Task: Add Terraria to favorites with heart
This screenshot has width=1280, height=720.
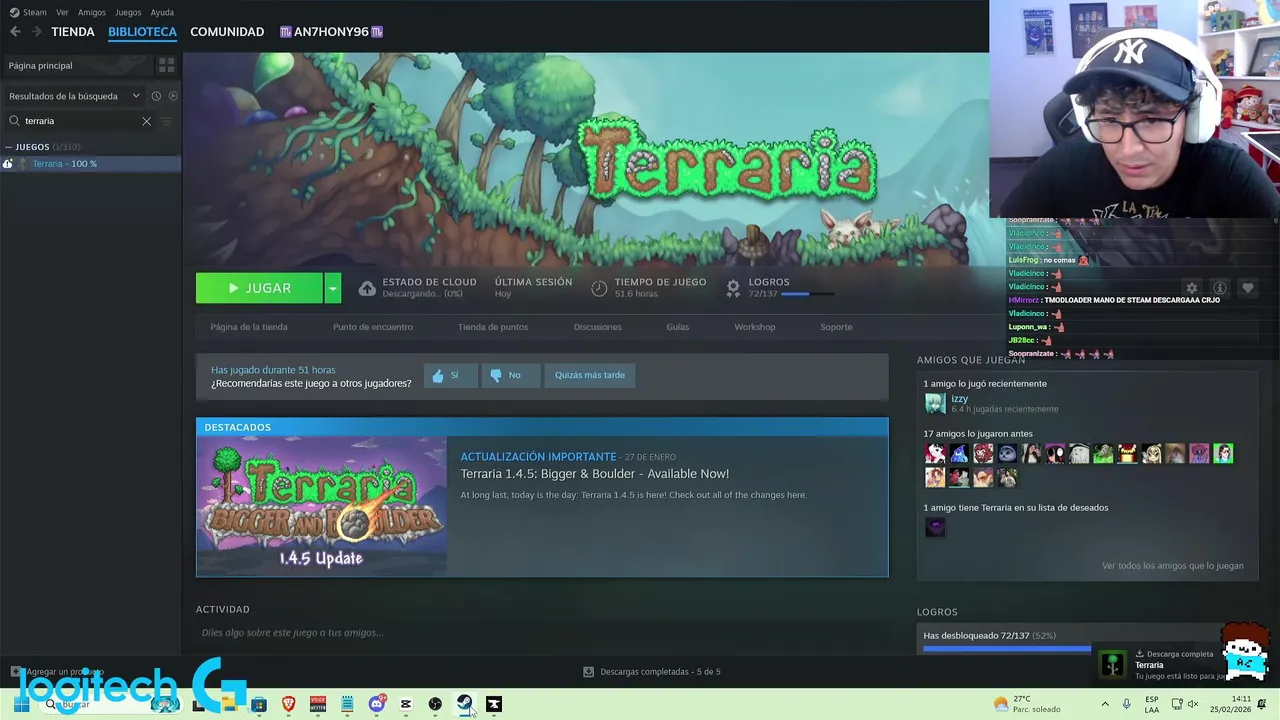Action: (1247, 288)
